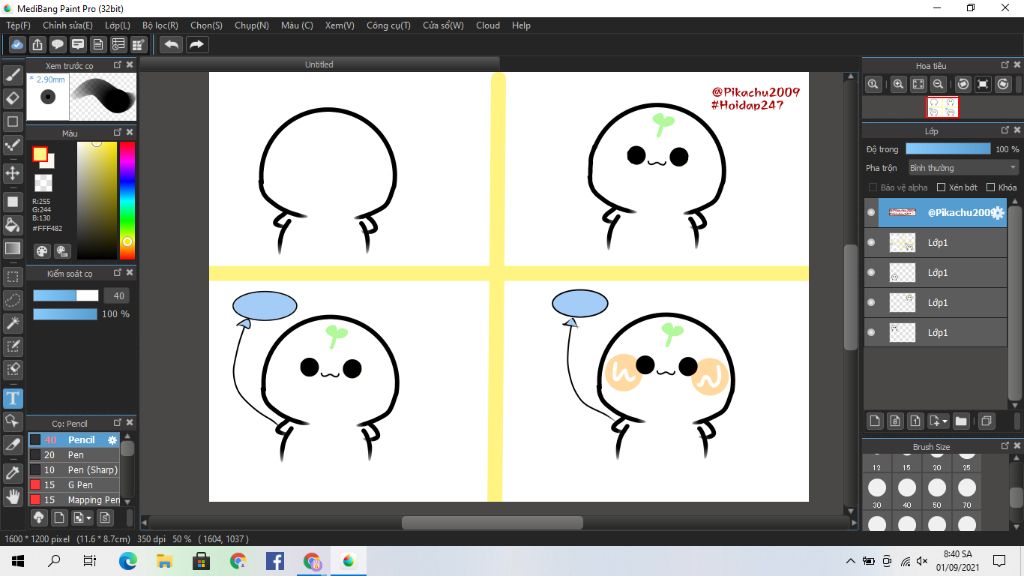This screenshot has width=1024, height=576.
Task: Open the Cloud menu
Action: pos(488,25)
